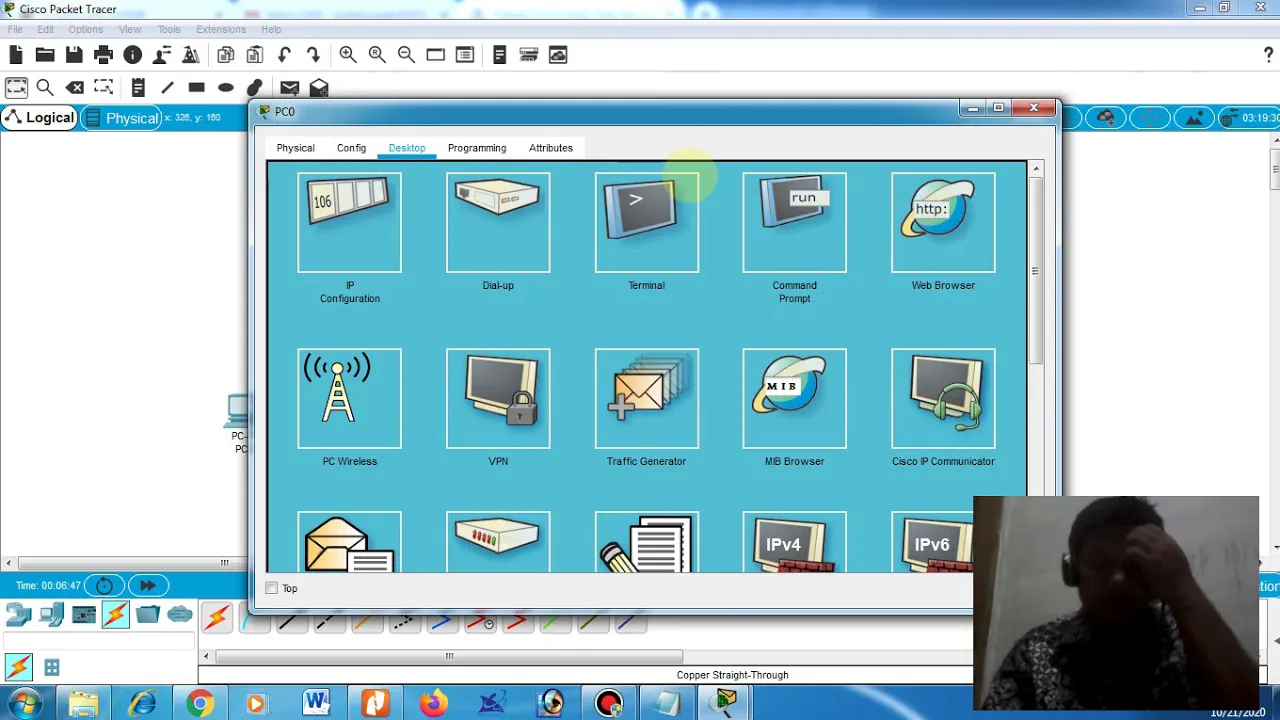Open Google Chrome from taskbar

pos(200,704)
